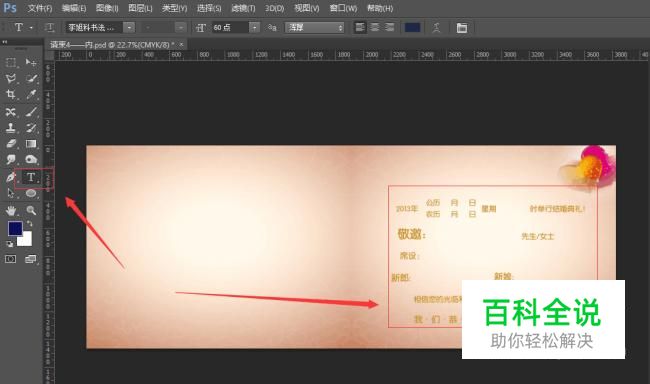650x384 pixels.
Task: Select the Gradient tool
Action: pos(31,143)
